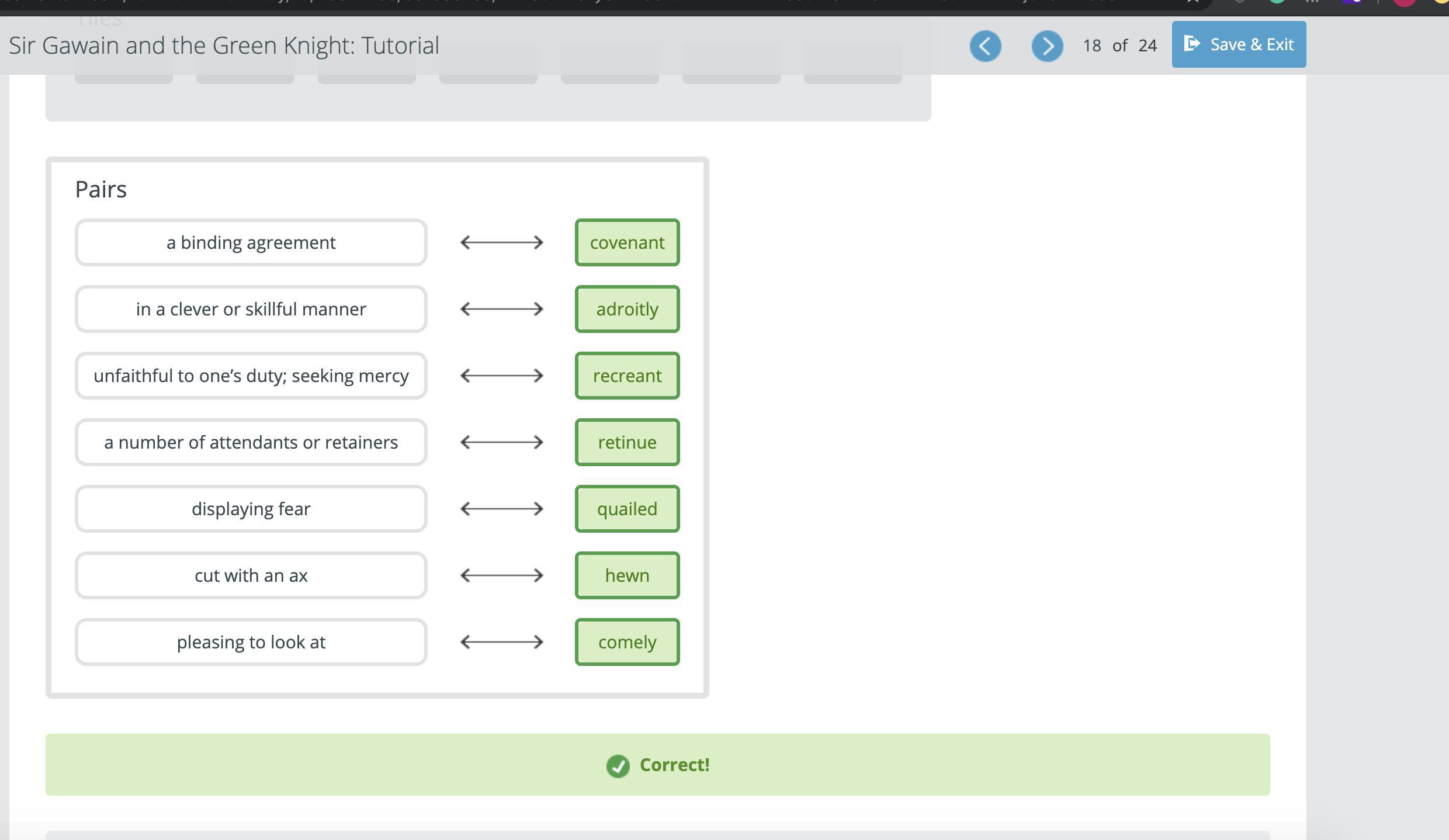Click the recreant tile

(627, 376)
